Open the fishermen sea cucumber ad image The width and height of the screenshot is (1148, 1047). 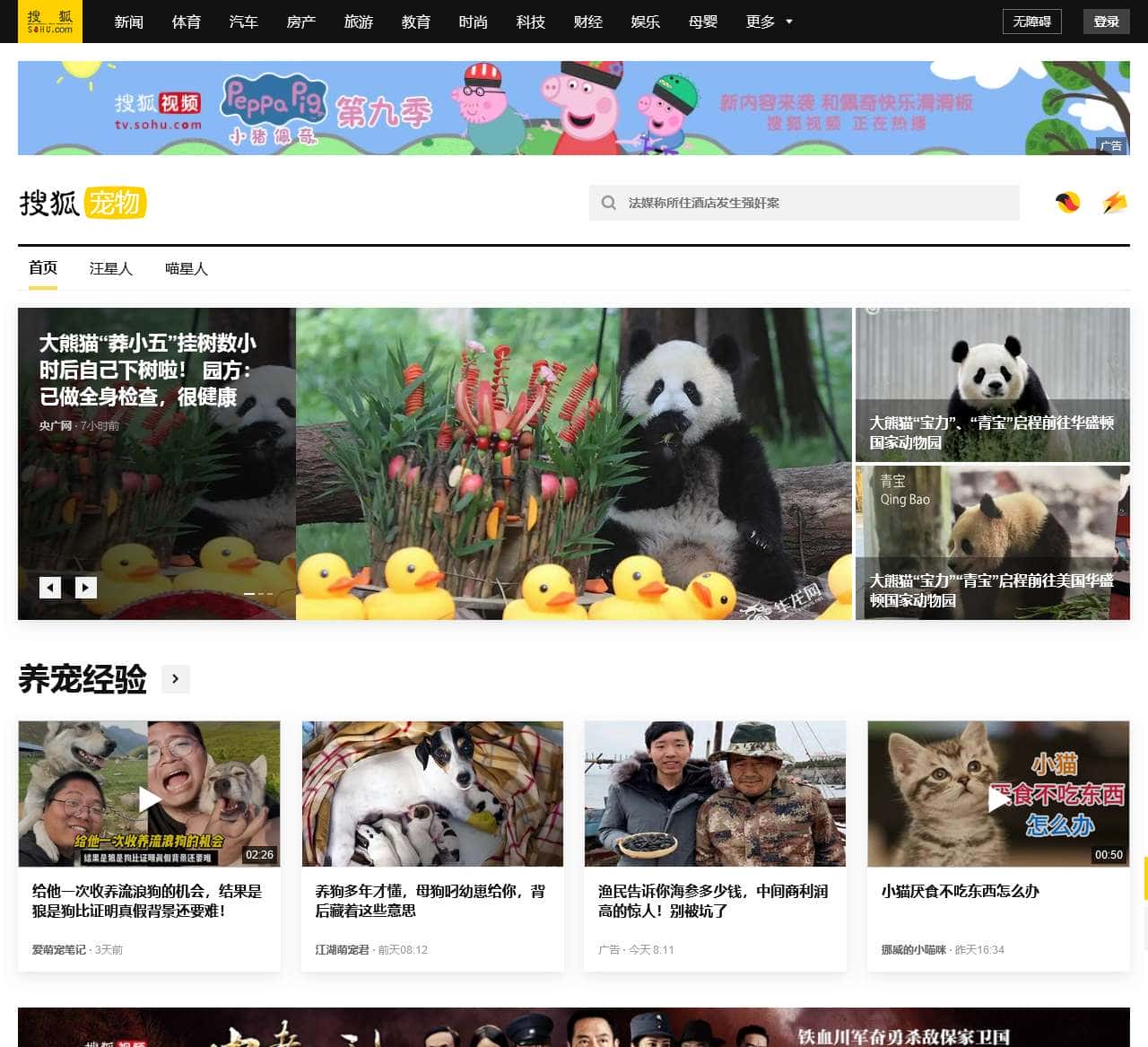(715, 793)
